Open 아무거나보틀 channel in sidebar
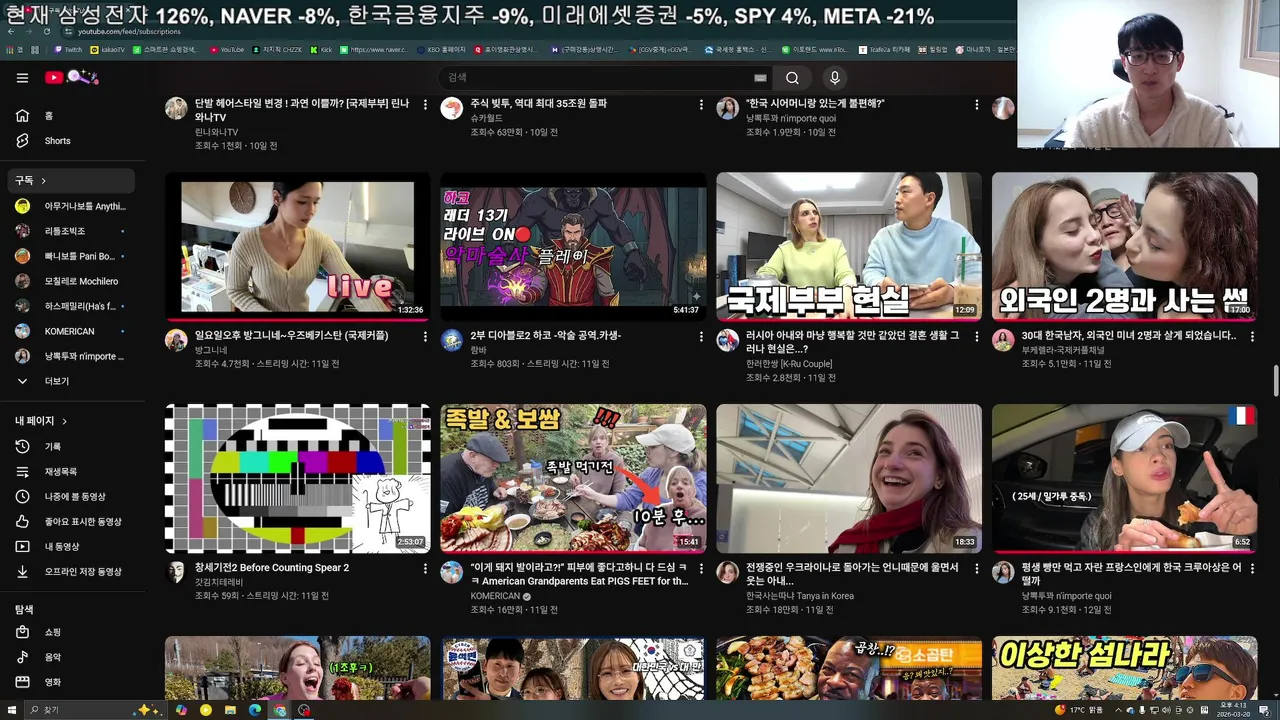Image resolution: width=1280 pixels, height=720 pixels. tap(72, 206)
